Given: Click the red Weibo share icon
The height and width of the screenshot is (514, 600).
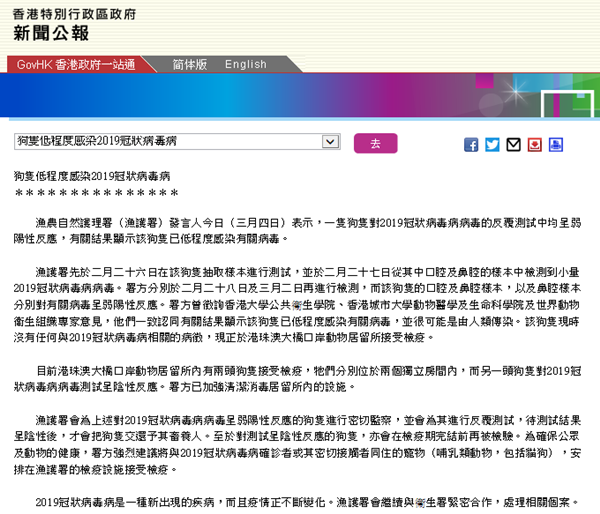Looking at the screenshot, I should click(534, 144).
